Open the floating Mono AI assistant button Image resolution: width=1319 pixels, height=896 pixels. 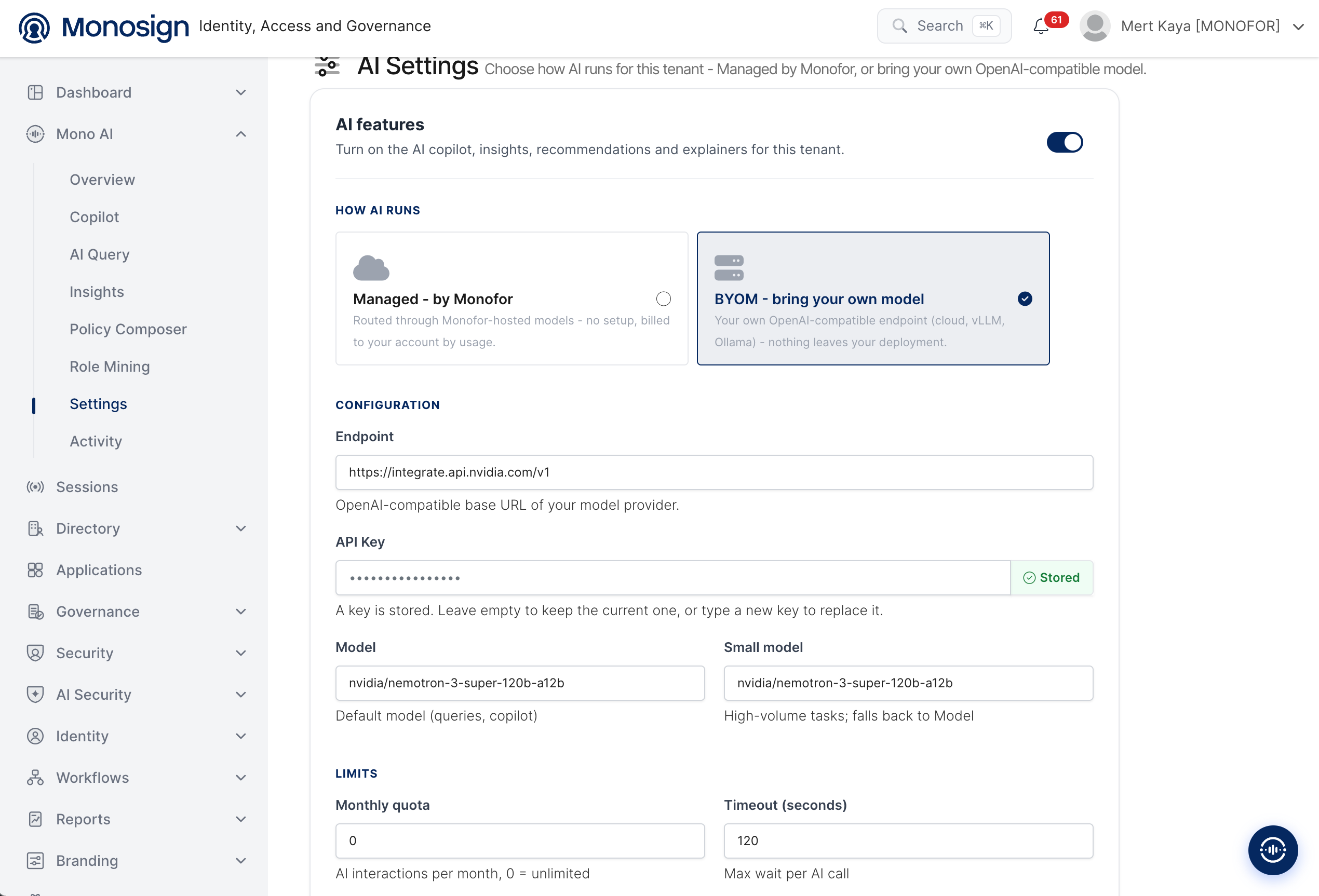coord(1272,849)
